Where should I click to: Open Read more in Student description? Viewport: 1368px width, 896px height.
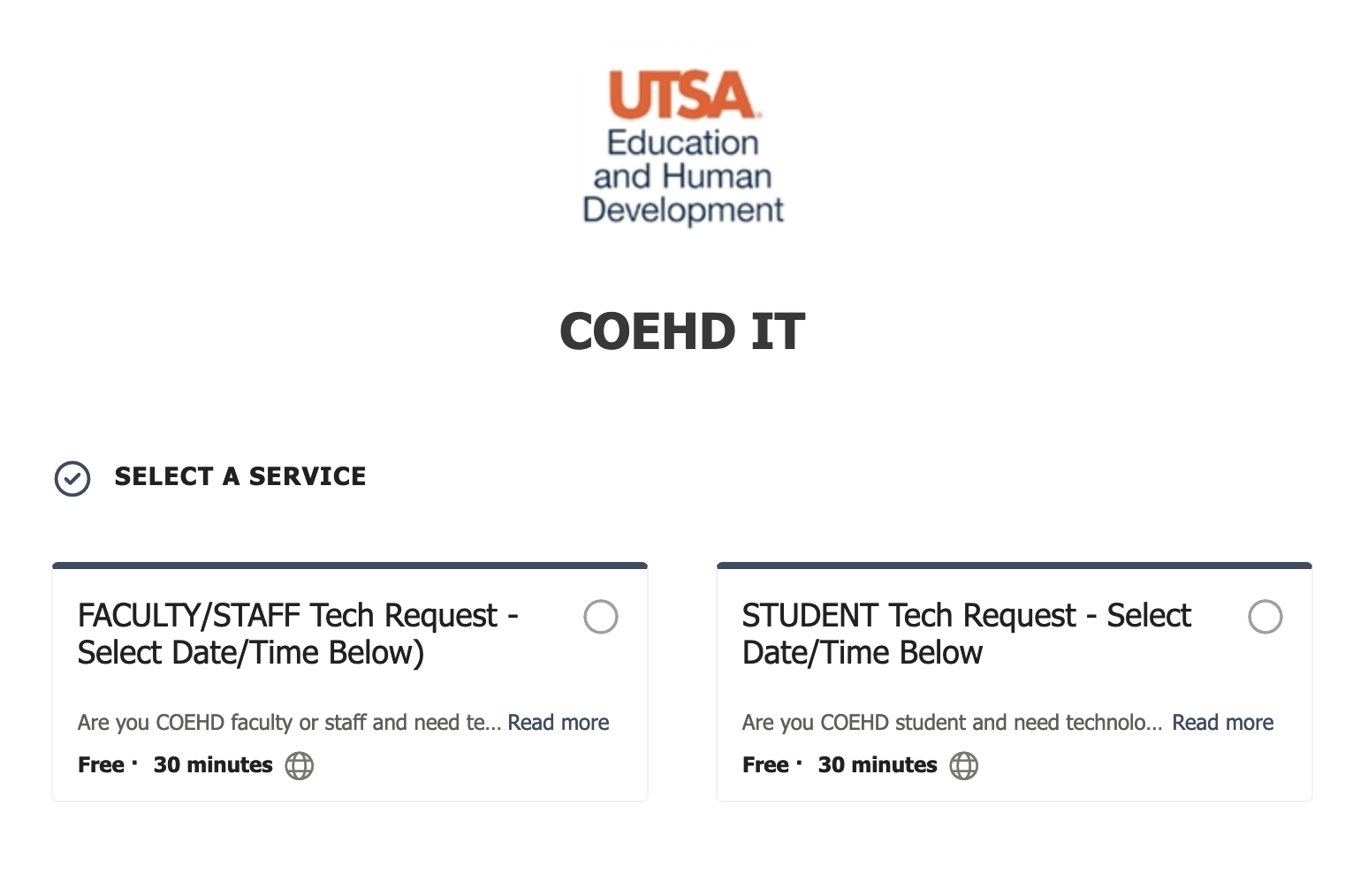pos(1223,723)
